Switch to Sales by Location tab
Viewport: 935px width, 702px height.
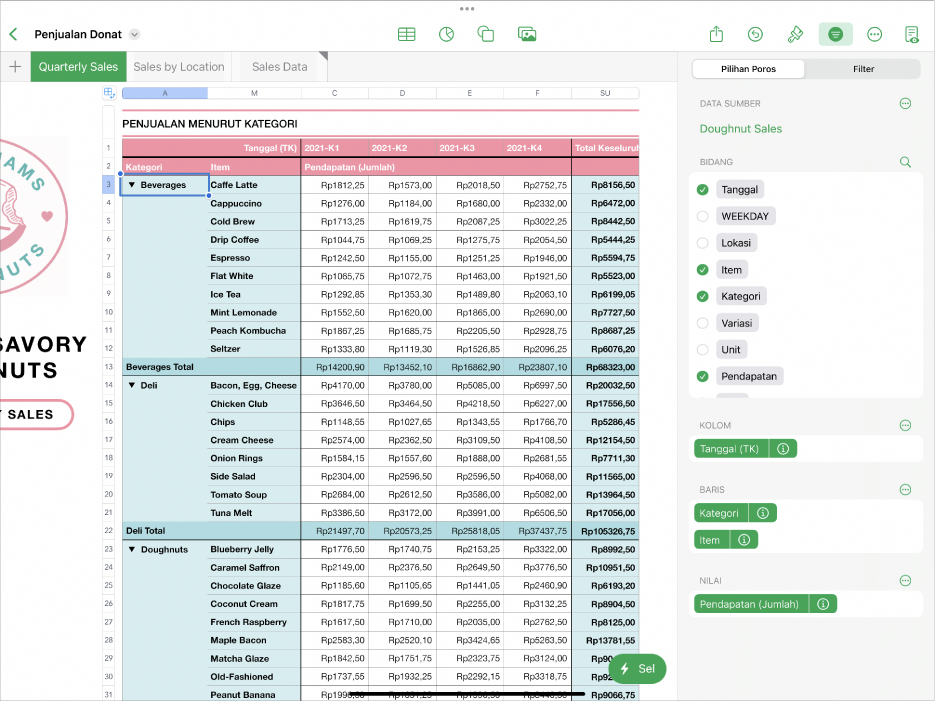(x=179, y=67)
